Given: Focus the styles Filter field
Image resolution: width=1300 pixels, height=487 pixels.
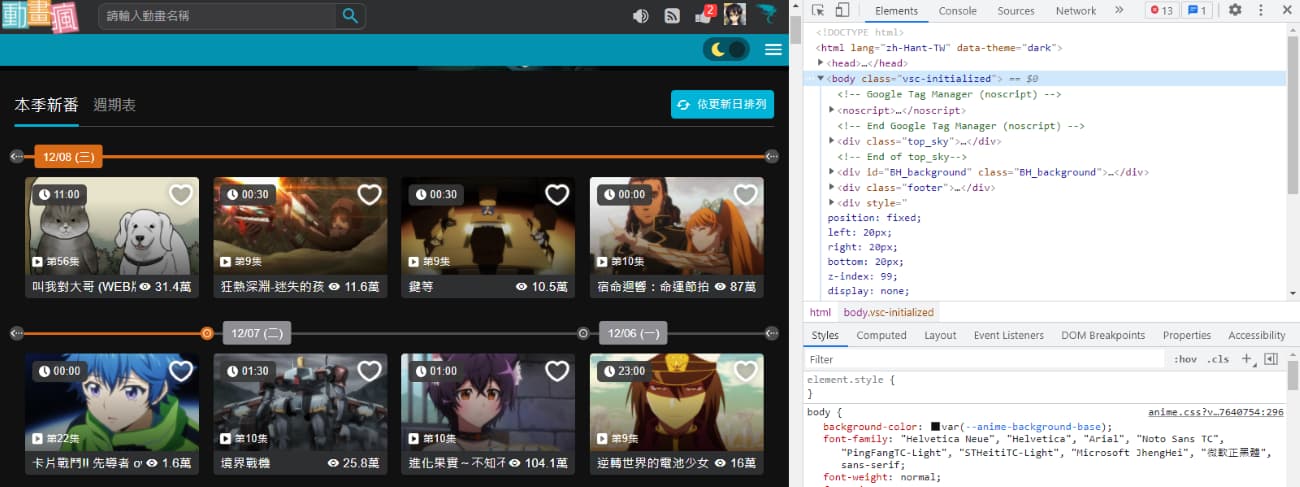Looking at the screenshot, I should (986, 359).
